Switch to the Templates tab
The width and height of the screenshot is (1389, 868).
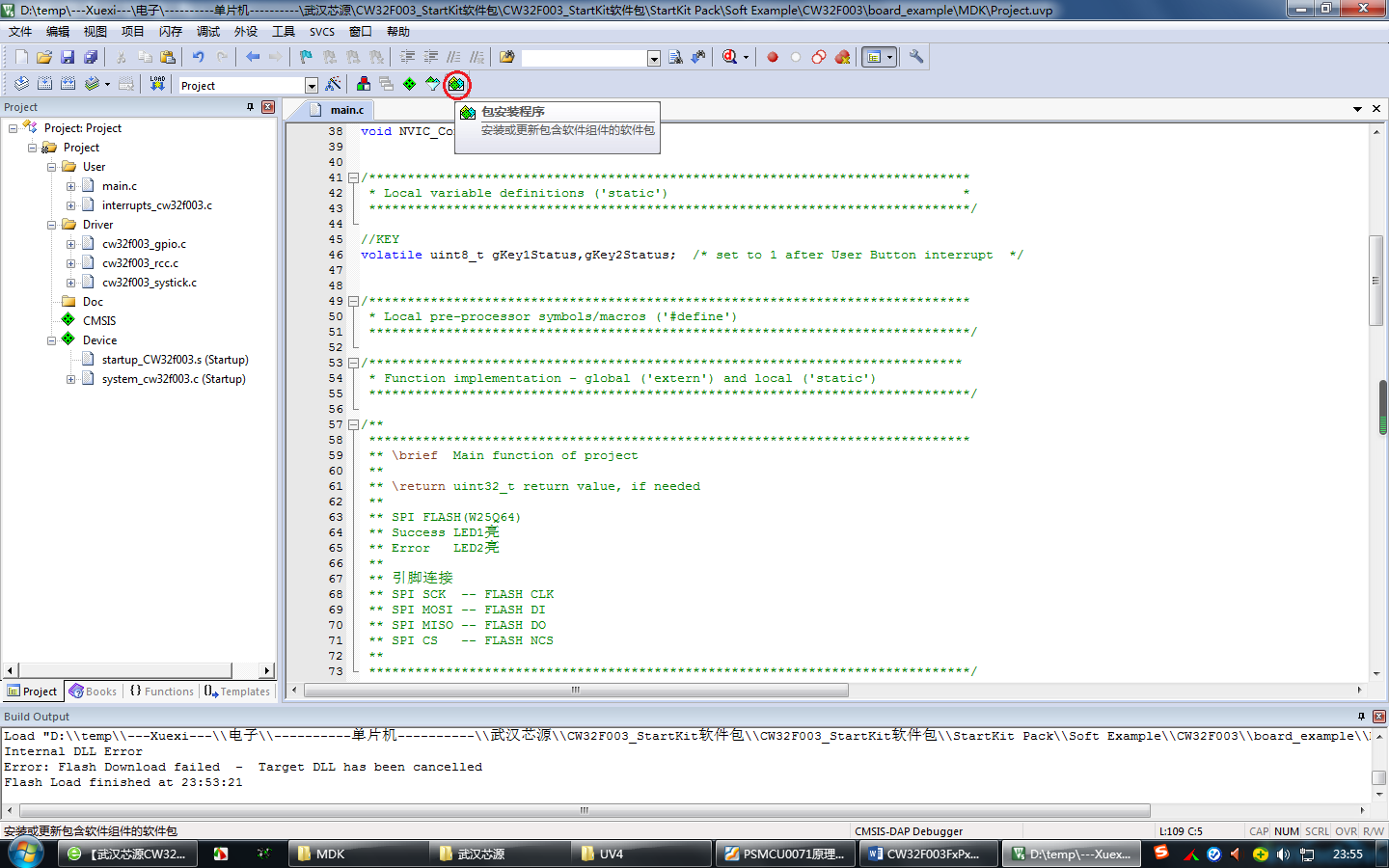pyautogui.click(x=237, y=692)
